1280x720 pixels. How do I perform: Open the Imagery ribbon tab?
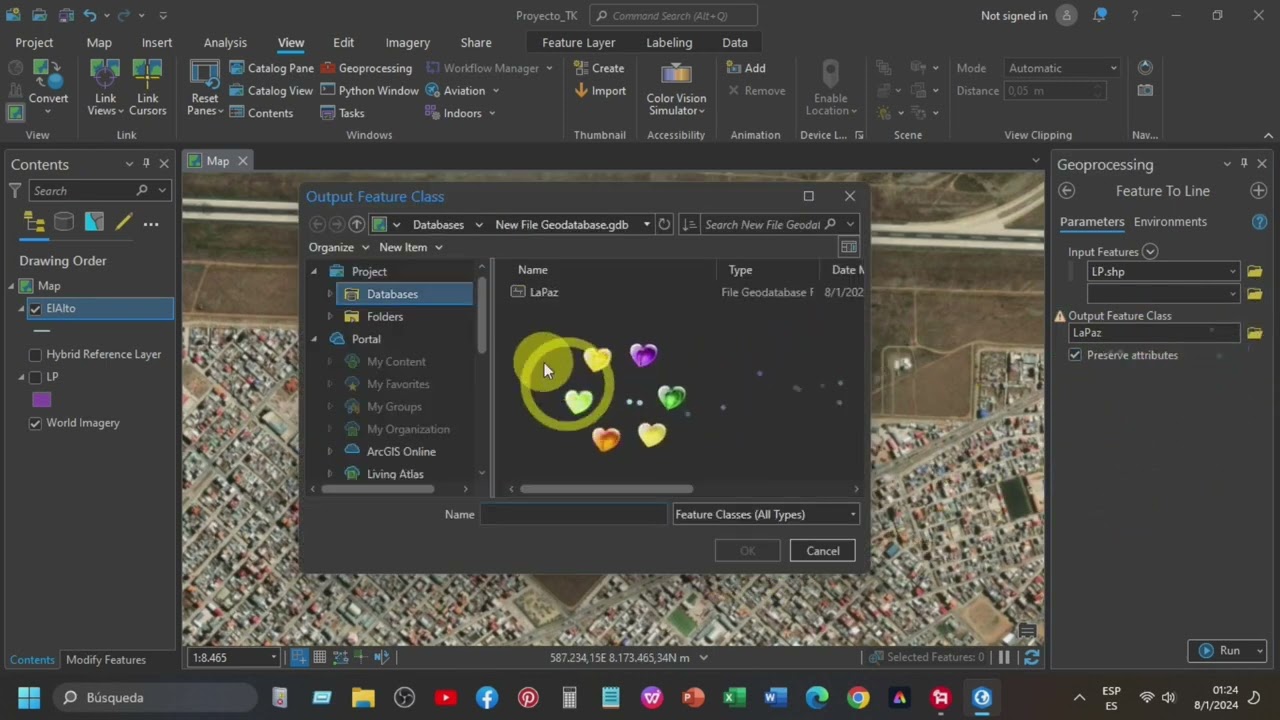click(x=408, y=43)
